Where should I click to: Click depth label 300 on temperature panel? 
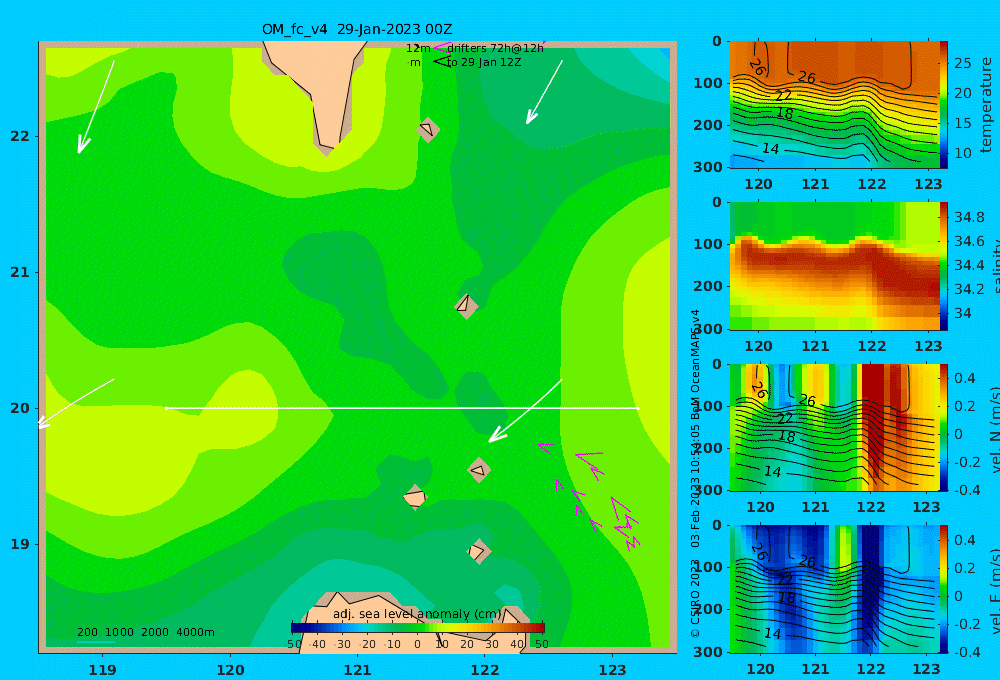[x=708, y=167]
